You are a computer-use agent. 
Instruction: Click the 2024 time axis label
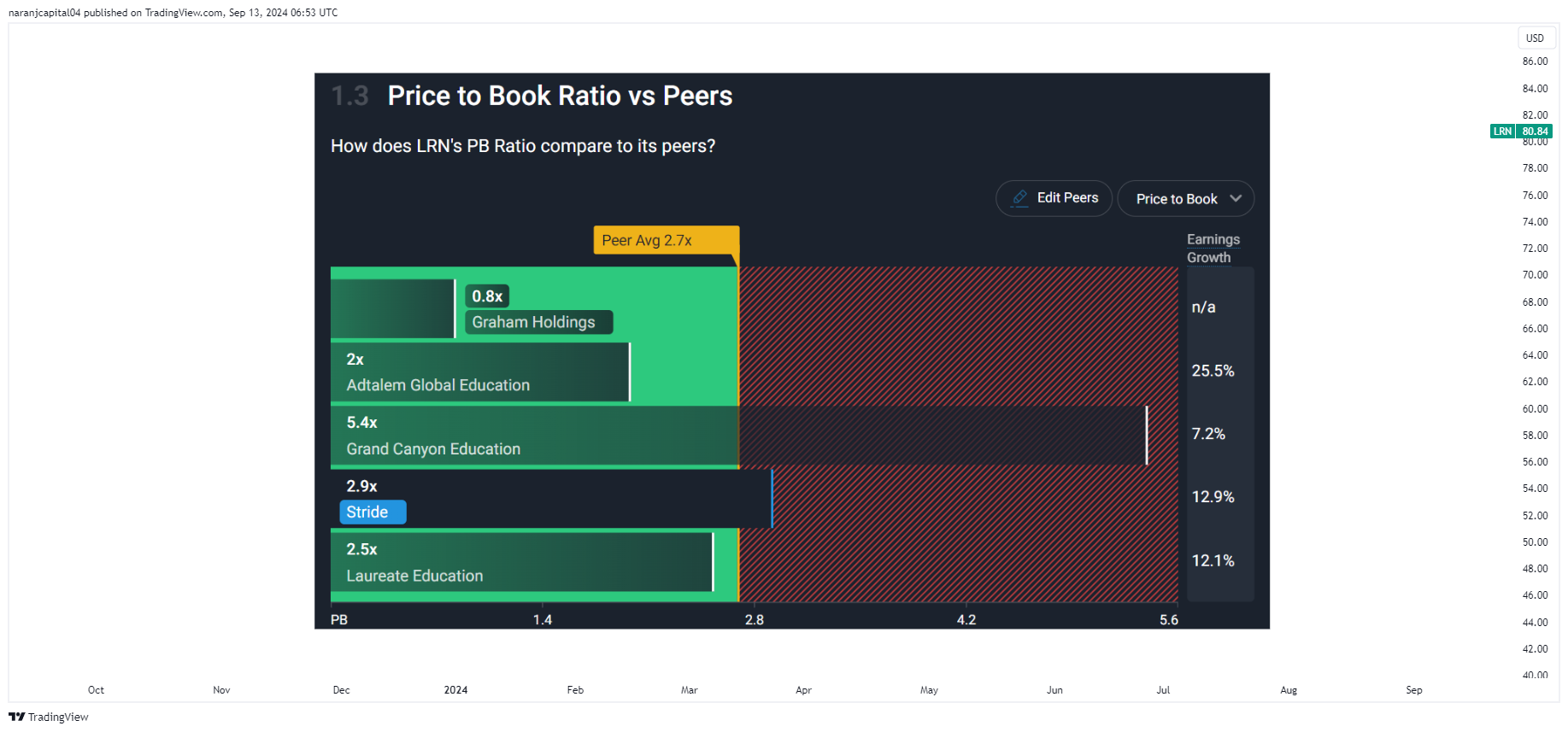point(455,690)
